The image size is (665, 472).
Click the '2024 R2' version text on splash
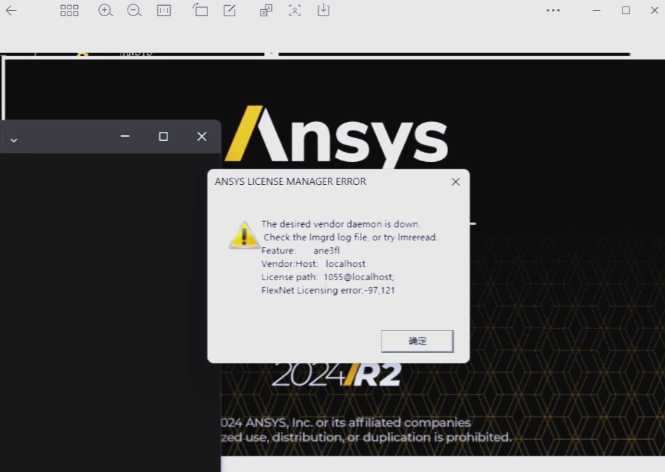point(336,374)
